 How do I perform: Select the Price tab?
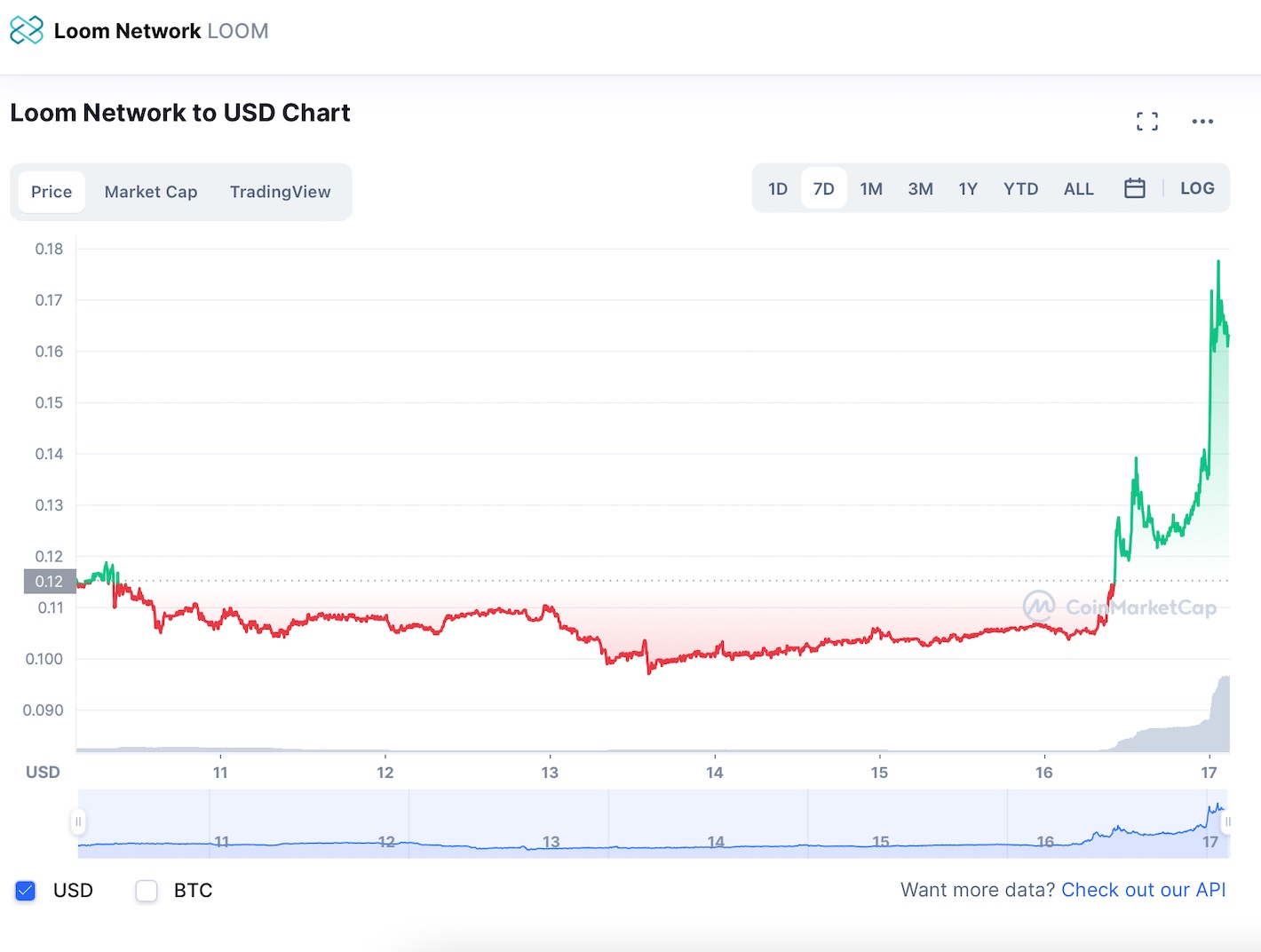pos(52,192)
